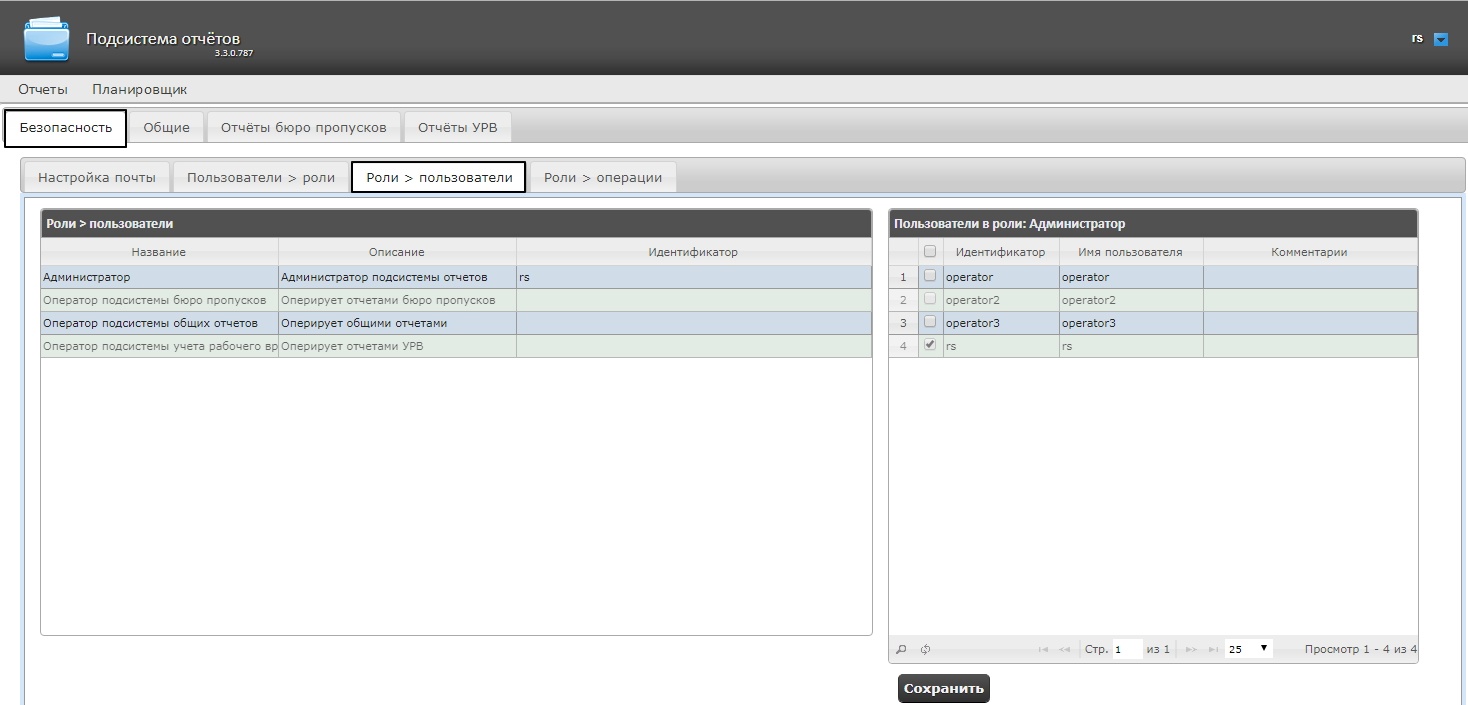This screenshot has height=705, width=1468.
Task: Check the box for user operator3
Action: click(930, 322)
